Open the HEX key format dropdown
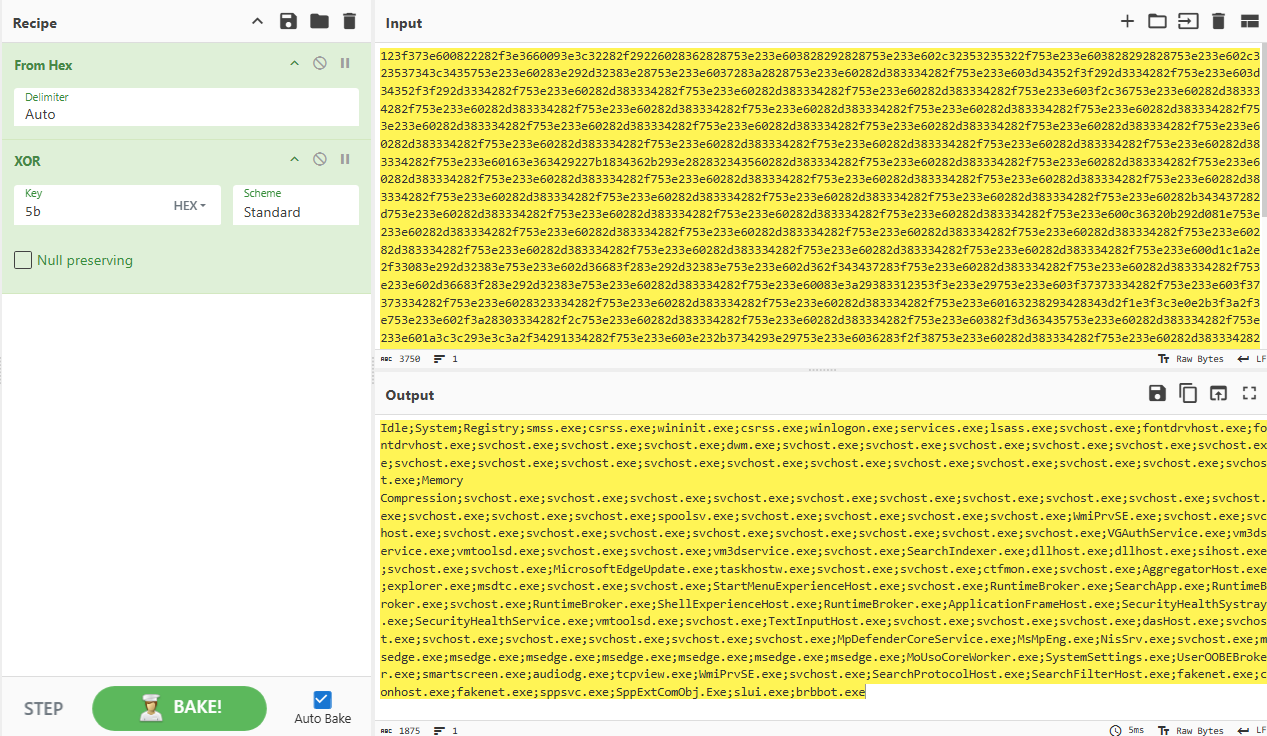The image size is (1267, 736). (x=190, y=206)
